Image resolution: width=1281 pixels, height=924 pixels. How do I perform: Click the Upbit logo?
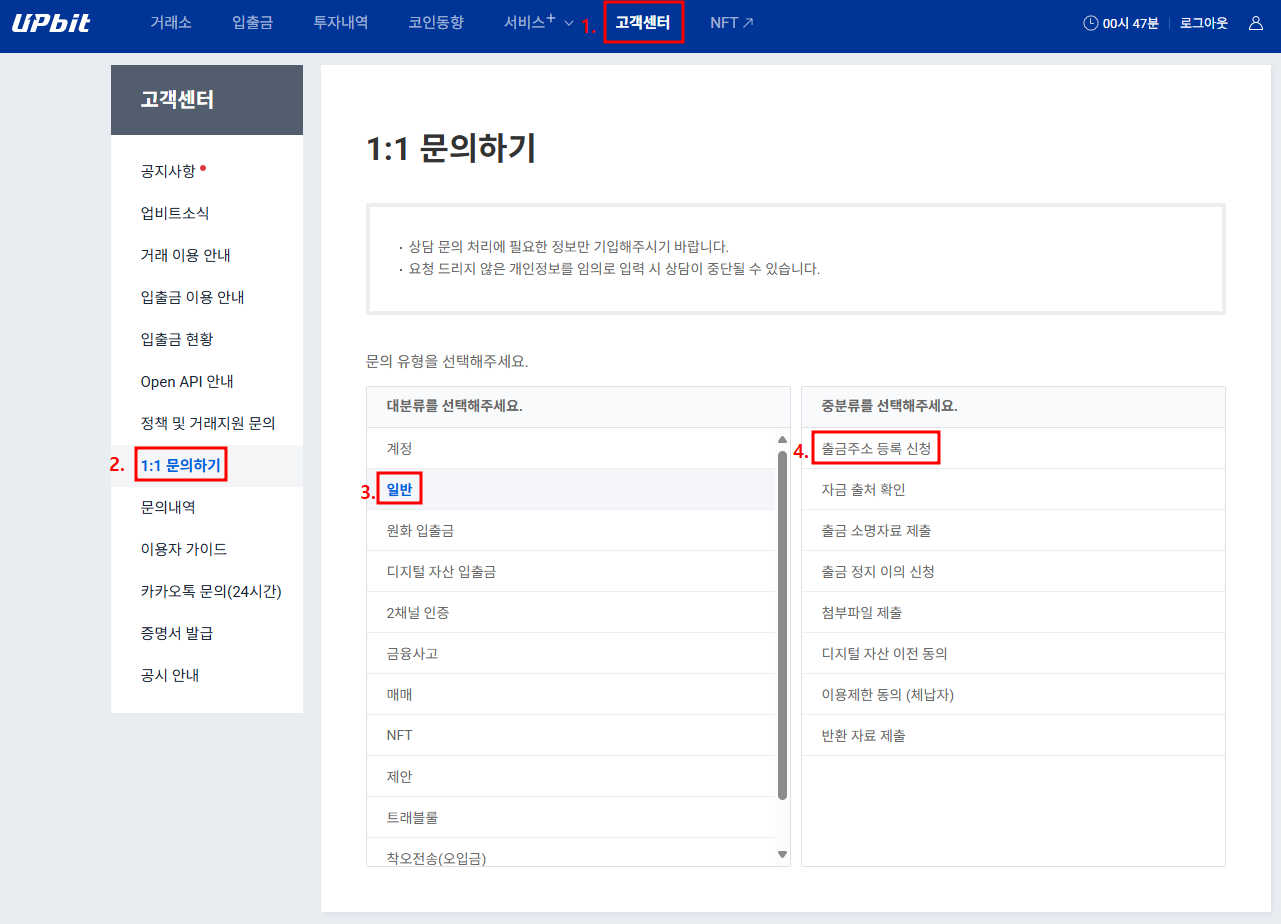click(x=51, y=23)
